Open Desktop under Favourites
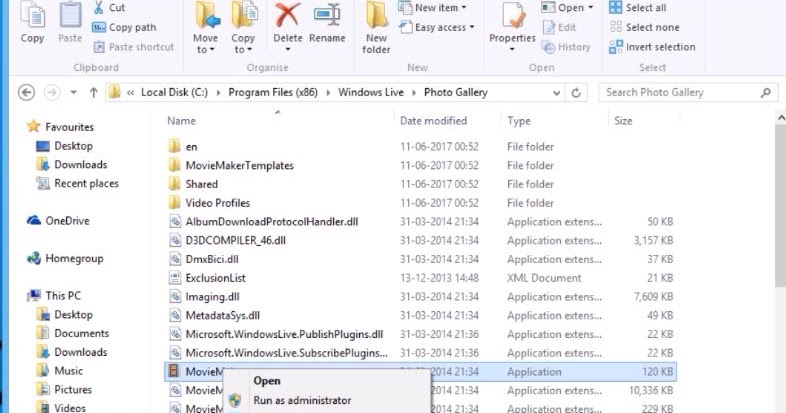Viewport: 786px width, 413px height. click(x=65, y=146)
